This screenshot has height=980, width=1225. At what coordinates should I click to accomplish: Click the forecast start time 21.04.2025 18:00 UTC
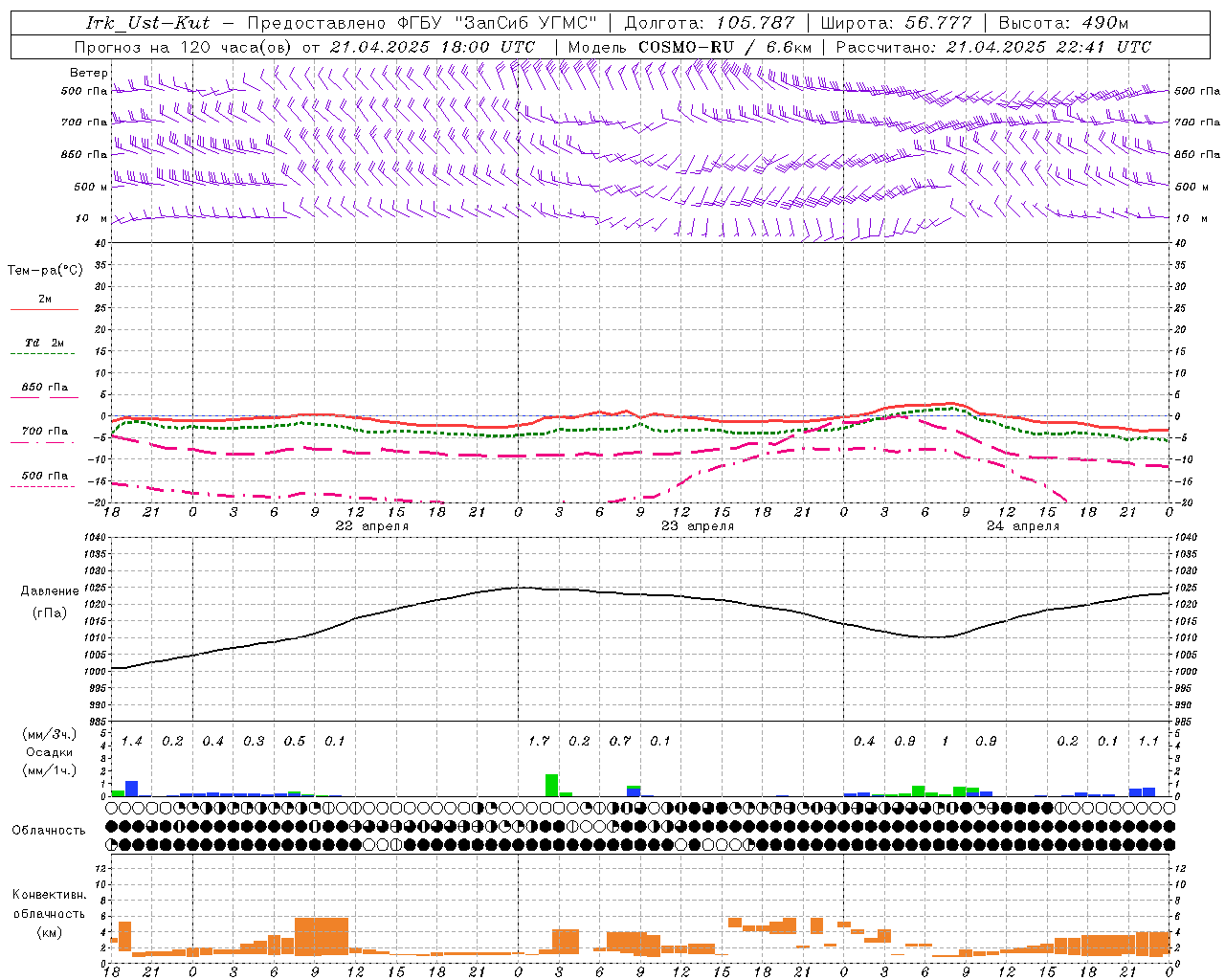pyautogui.click(x=433, y=47)
